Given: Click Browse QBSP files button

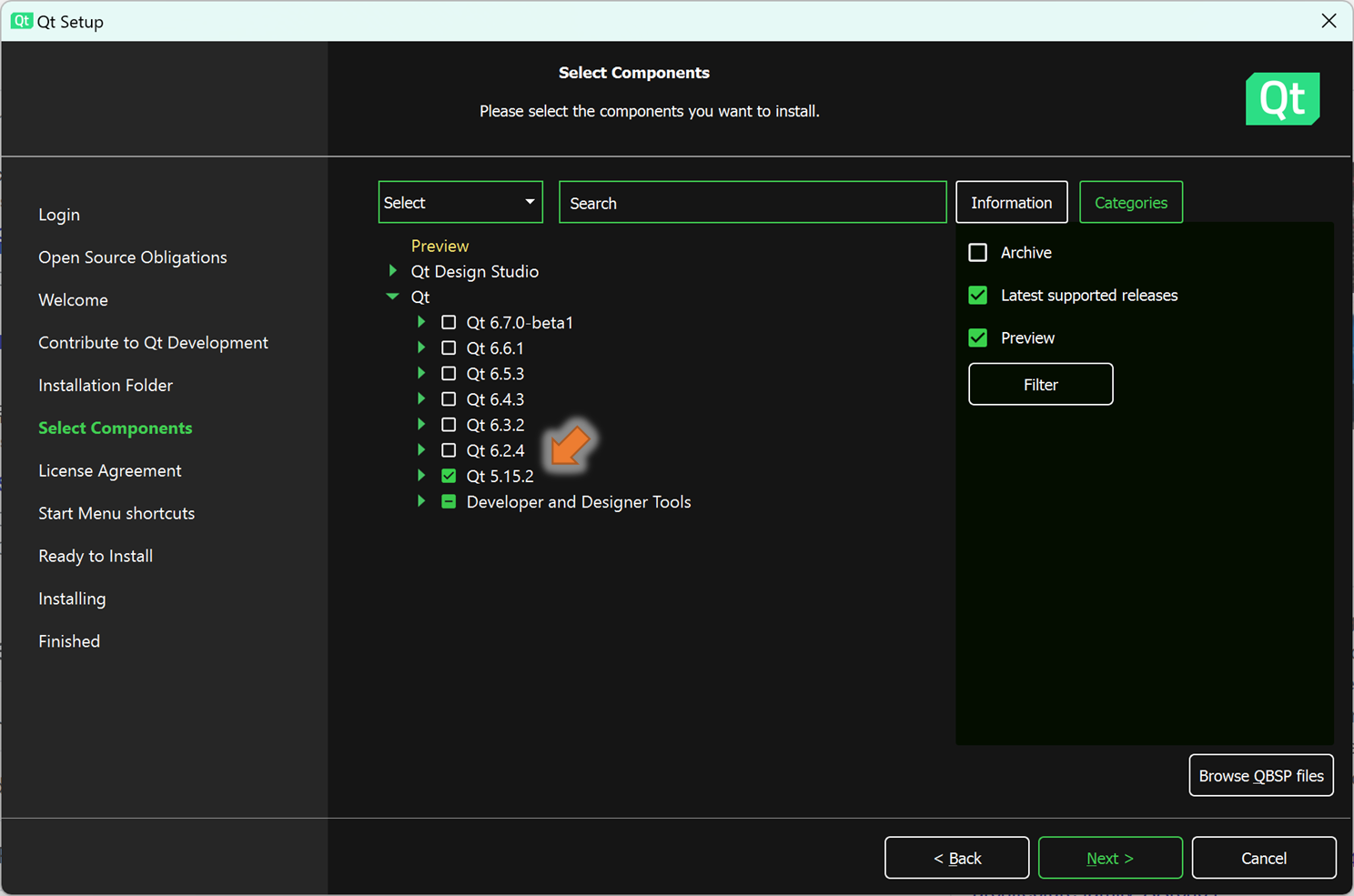Looking at the screenshot, I should coord(1260,775).
